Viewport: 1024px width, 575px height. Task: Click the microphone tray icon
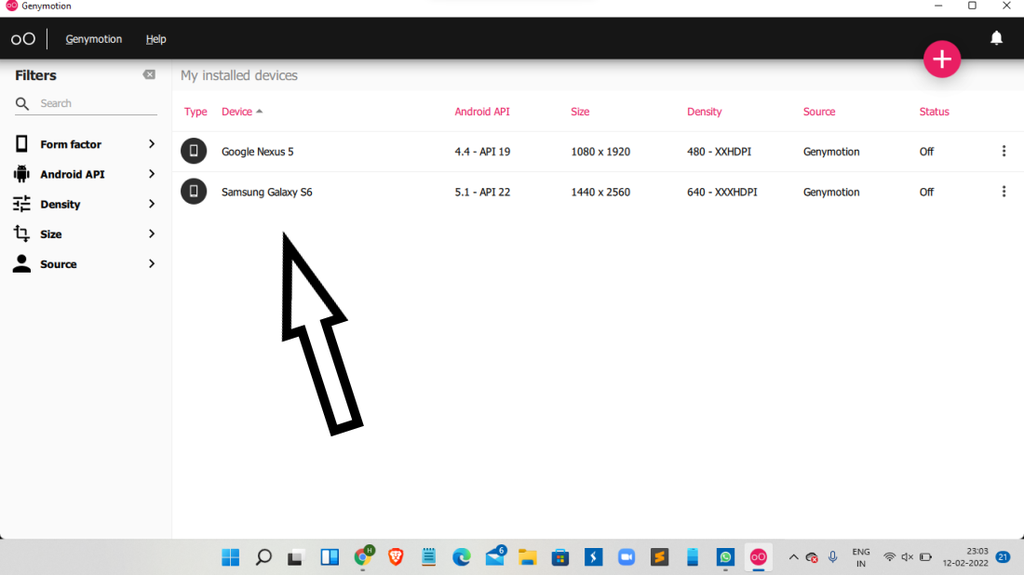(x=833, y=557)
